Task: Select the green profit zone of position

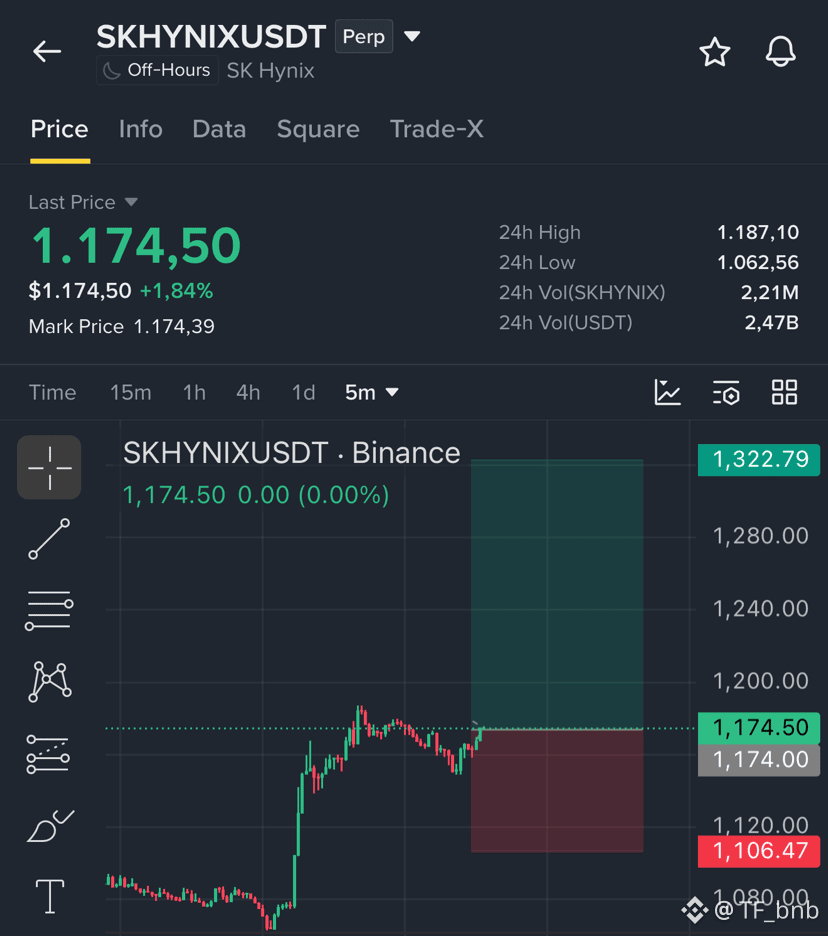Action: [x=557, y=594]
